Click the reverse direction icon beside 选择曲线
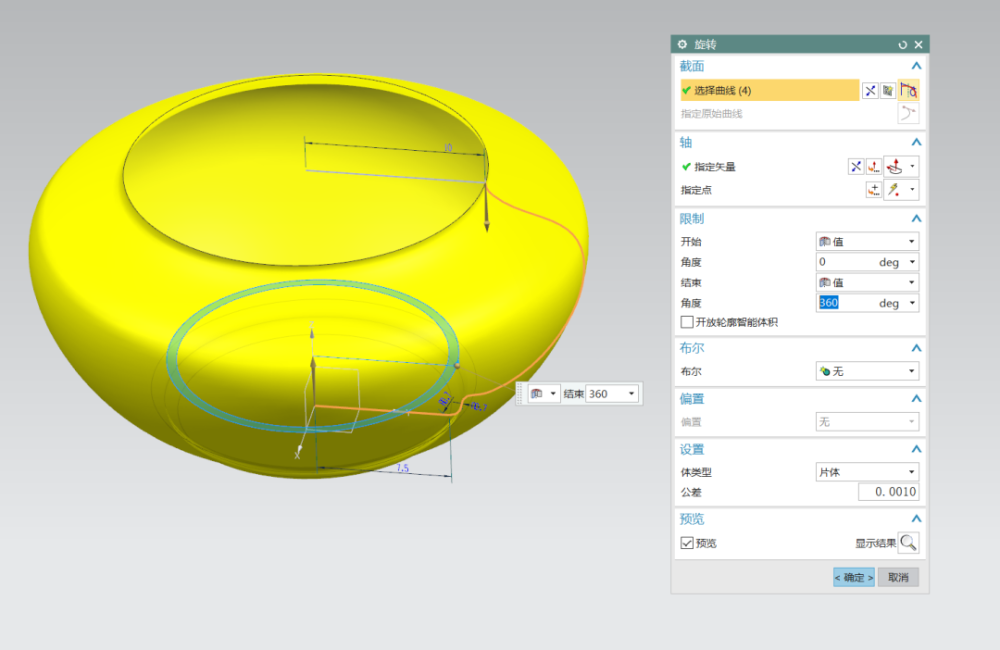The image size is (1000, 650). click(x=870, y=91)
